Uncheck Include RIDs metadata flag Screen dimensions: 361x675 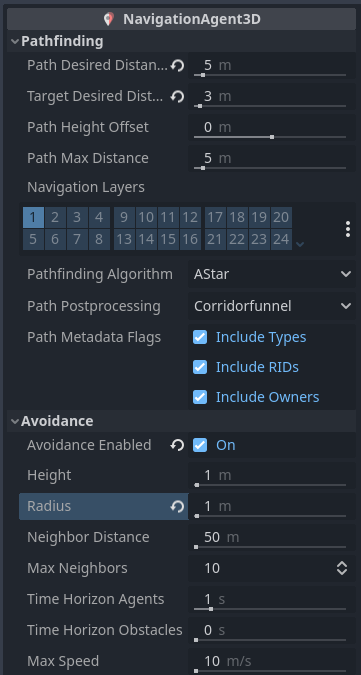click(x=200, y=367)
